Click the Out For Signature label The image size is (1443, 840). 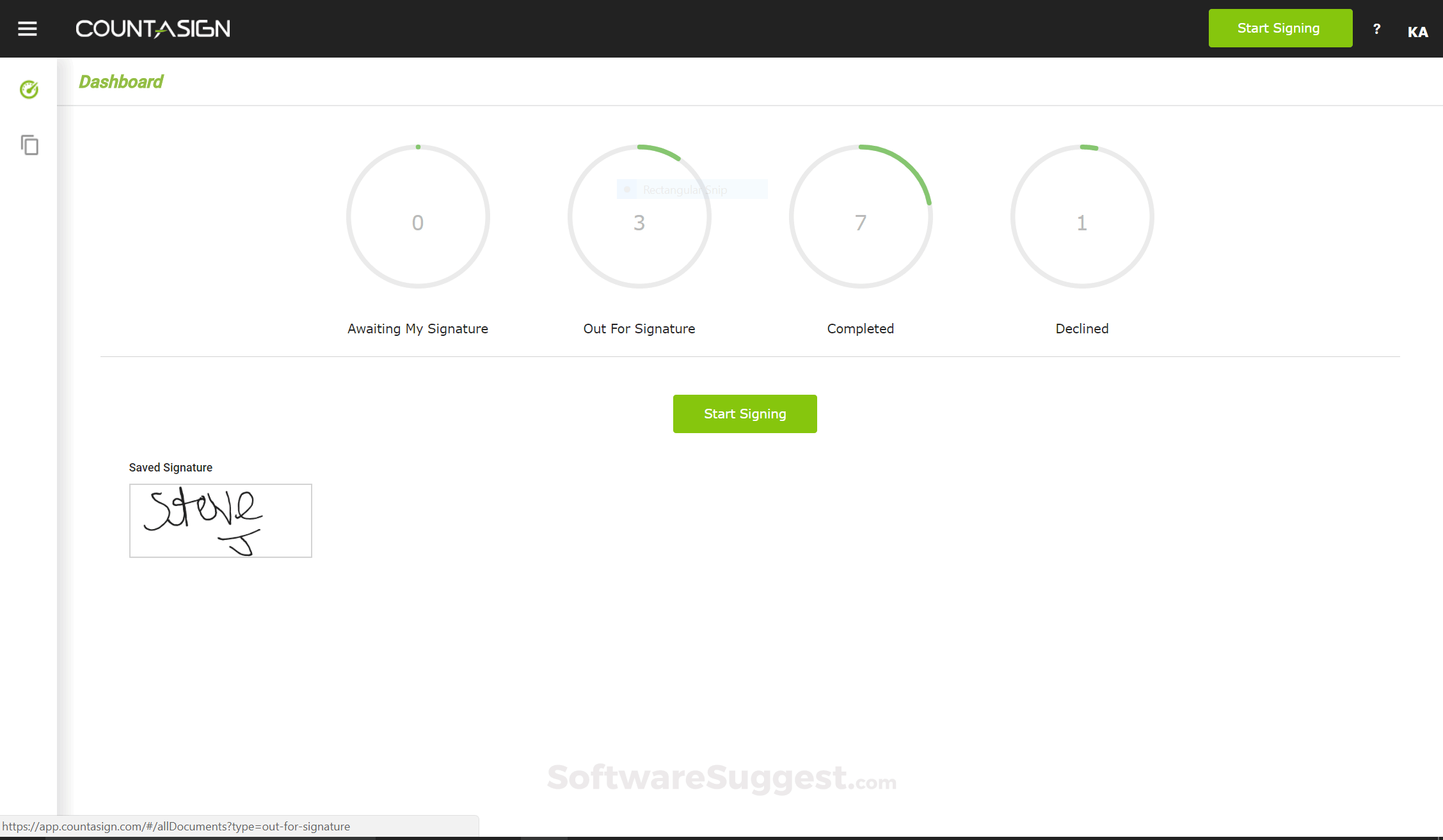tap(639, 329)
